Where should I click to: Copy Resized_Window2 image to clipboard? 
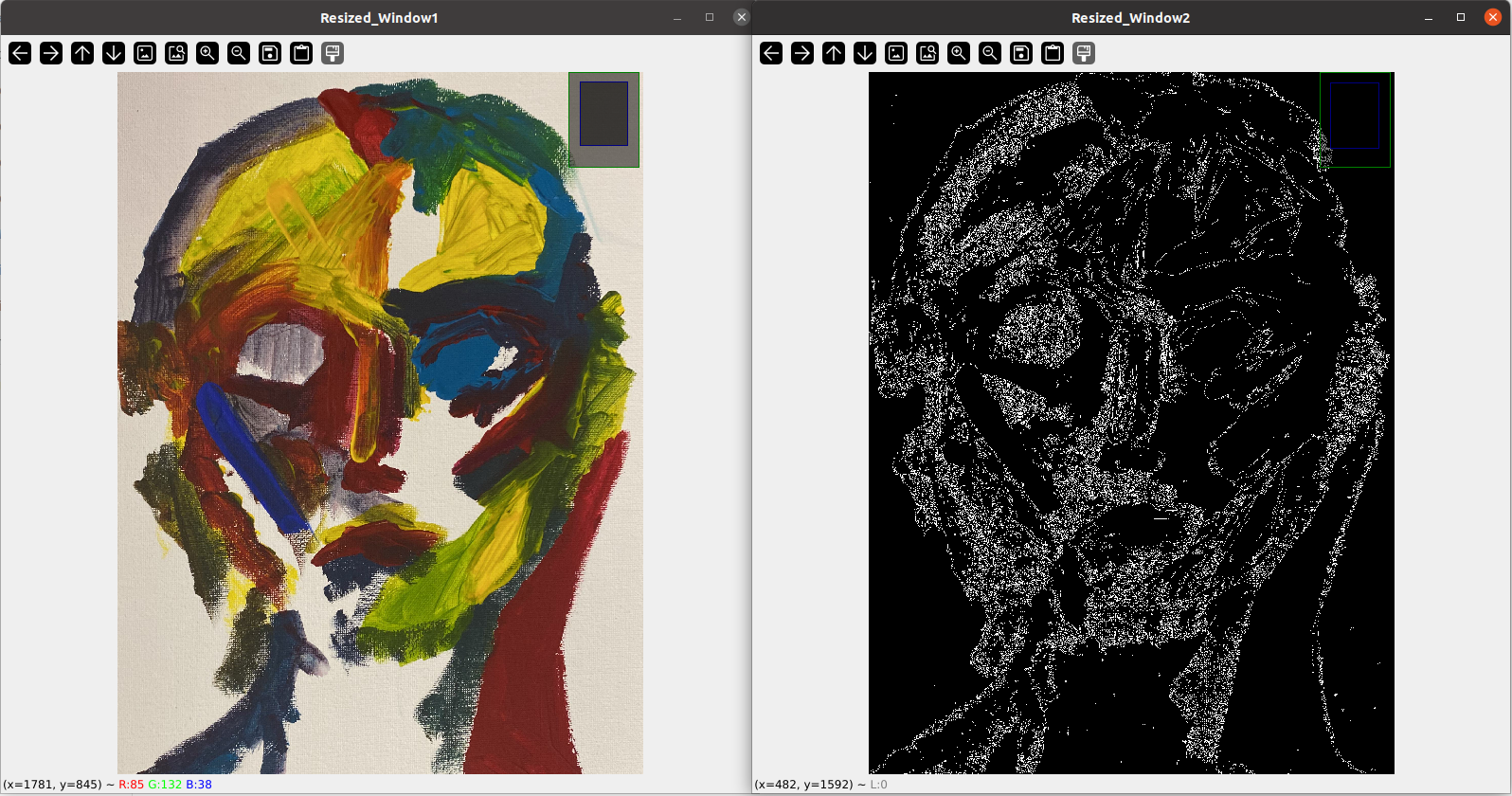[1053, 53]
